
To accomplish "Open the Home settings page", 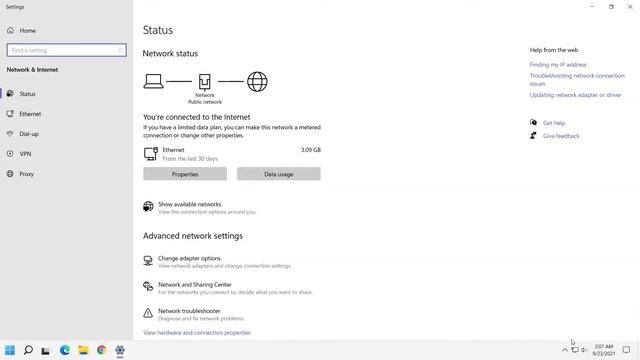I will 27,31.
